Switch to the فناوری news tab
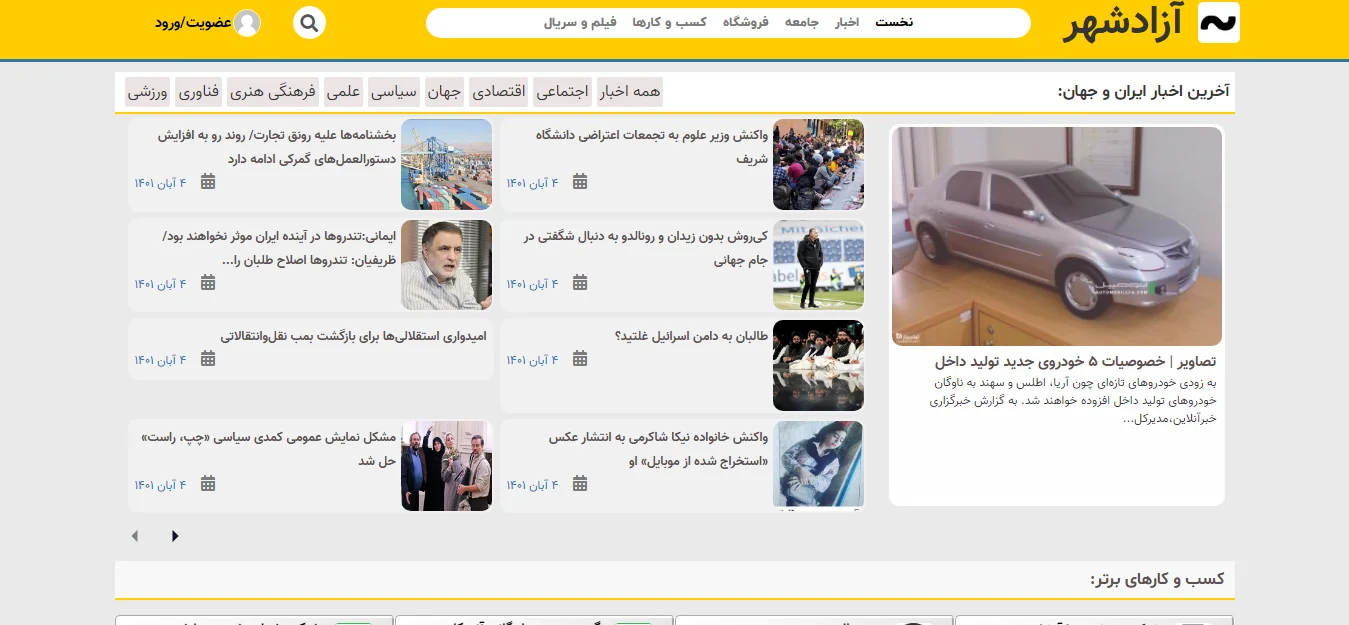Screen dimensions: 1349x625 pos(199,92)
